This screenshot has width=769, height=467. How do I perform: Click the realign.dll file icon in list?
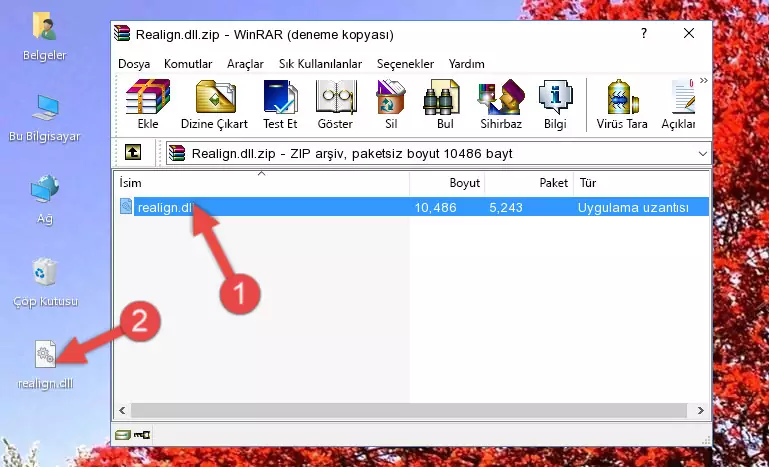[x=126, y=207]
